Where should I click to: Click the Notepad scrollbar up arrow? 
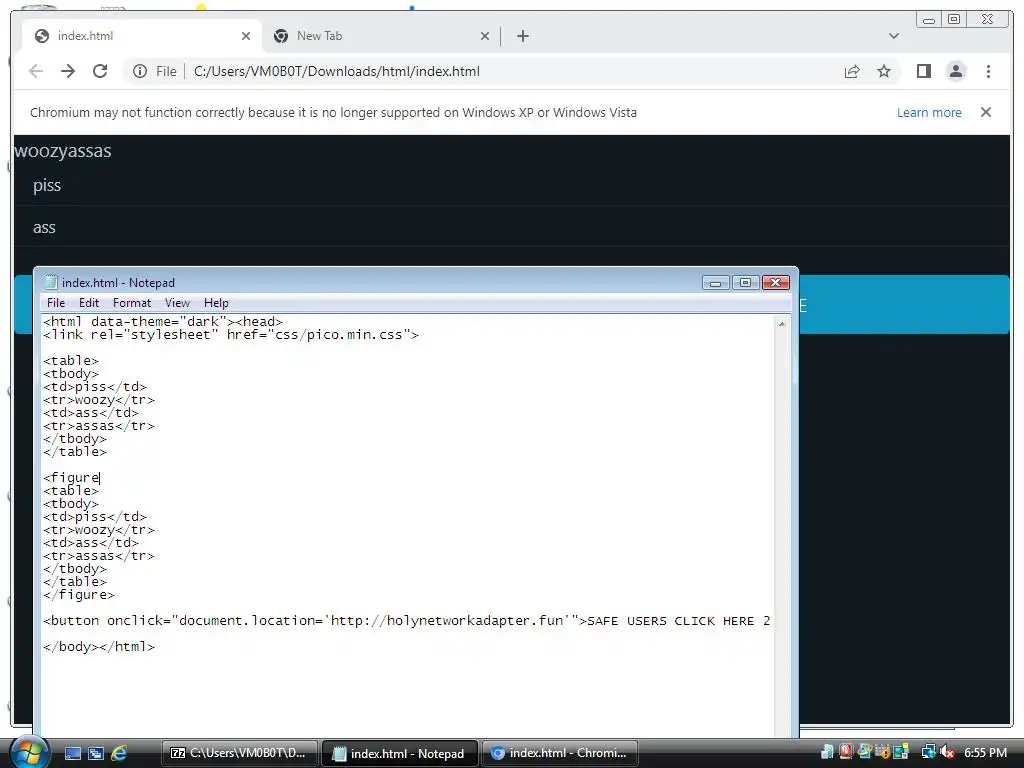tap(782, 324)
